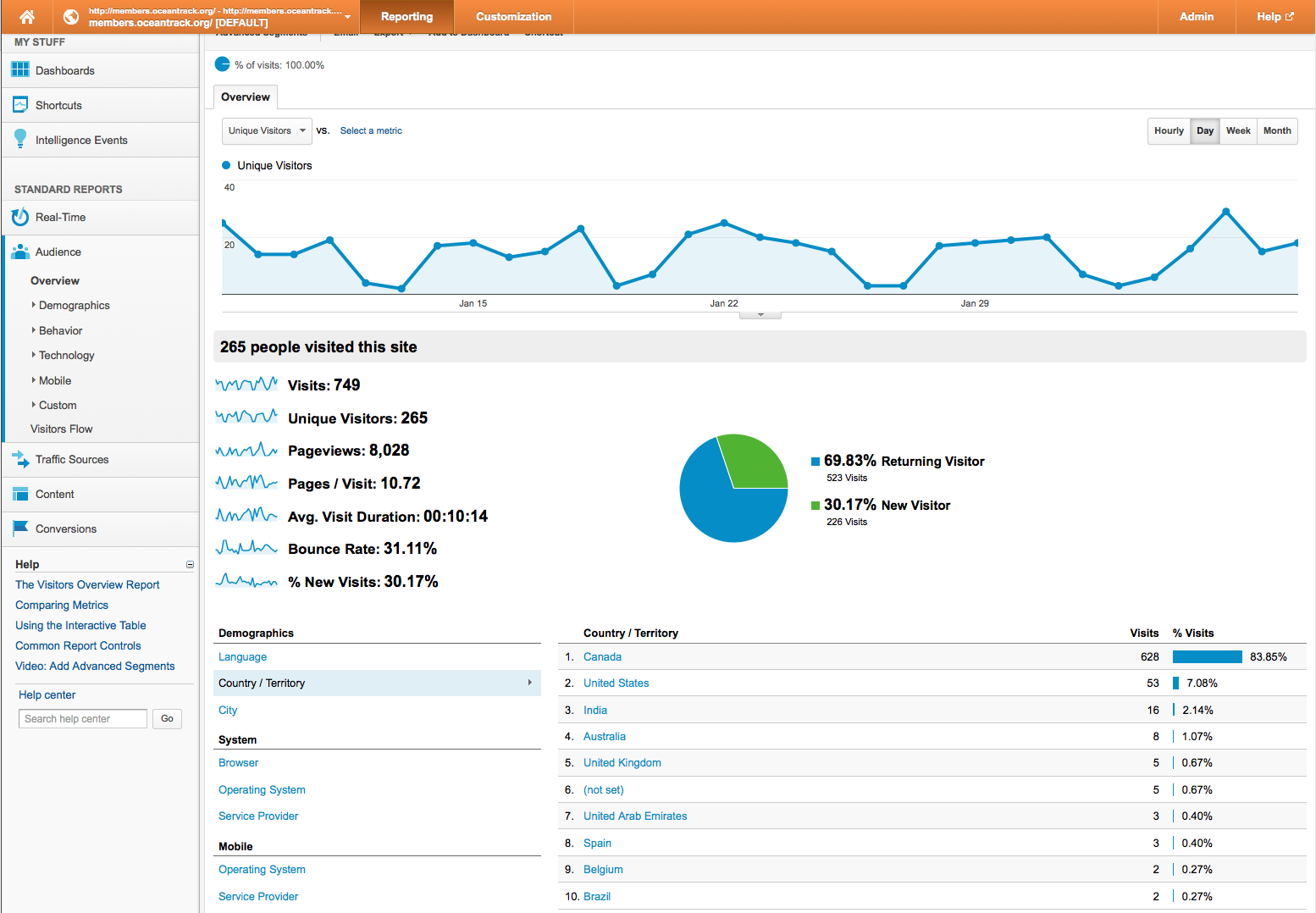The width and height of the screenshot is (1316, 913).
Task: Expand the Demographics tree item
Action: (34, 305)
